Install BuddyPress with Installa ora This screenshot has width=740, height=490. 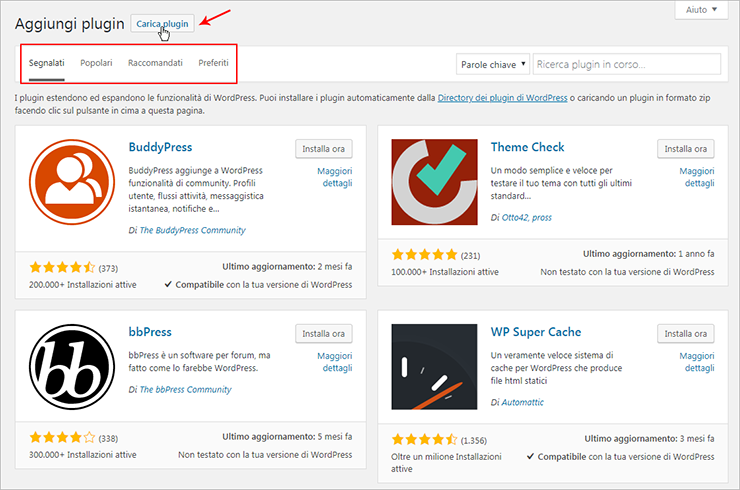click(x=324, y=149)
